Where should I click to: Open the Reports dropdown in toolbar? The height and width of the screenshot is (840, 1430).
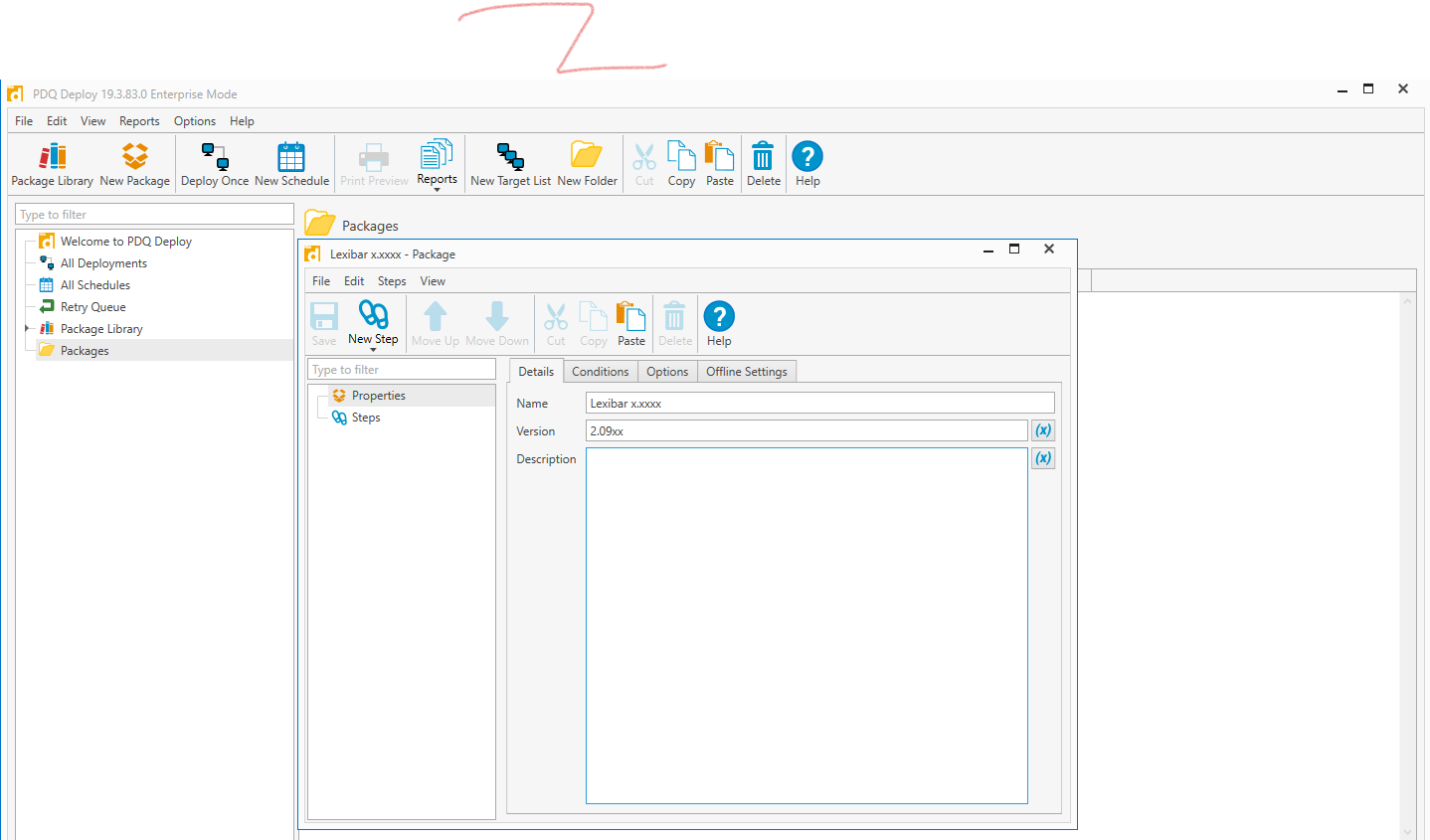pos(437,189)
